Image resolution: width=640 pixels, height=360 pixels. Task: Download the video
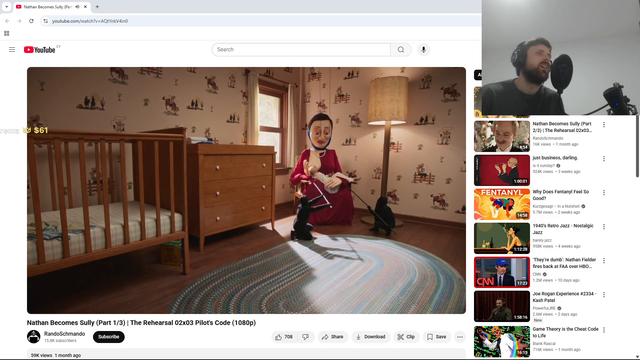[x=371, y=337]
